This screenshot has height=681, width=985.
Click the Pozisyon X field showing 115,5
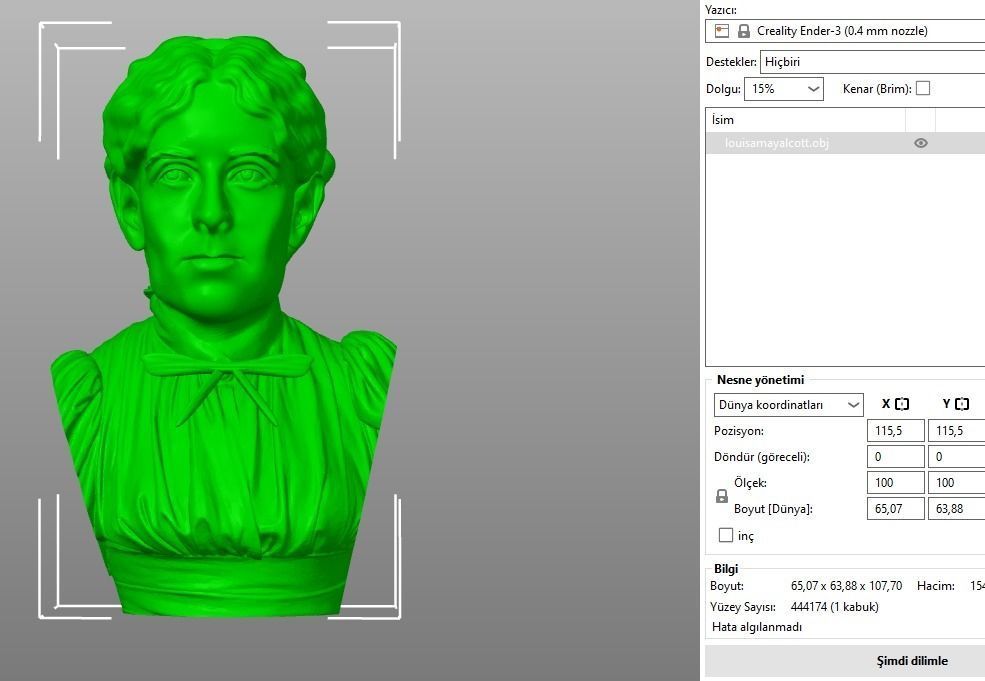896,431
